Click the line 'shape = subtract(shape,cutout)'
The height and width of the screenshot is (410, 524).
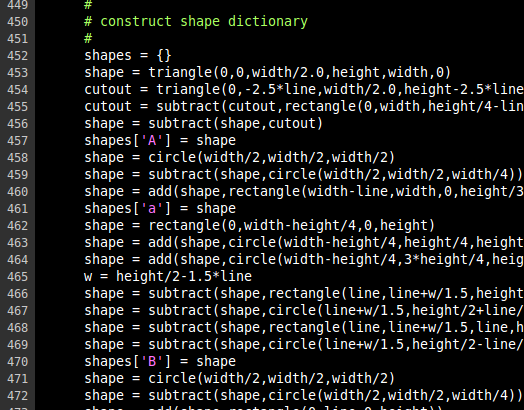(204, 124)
